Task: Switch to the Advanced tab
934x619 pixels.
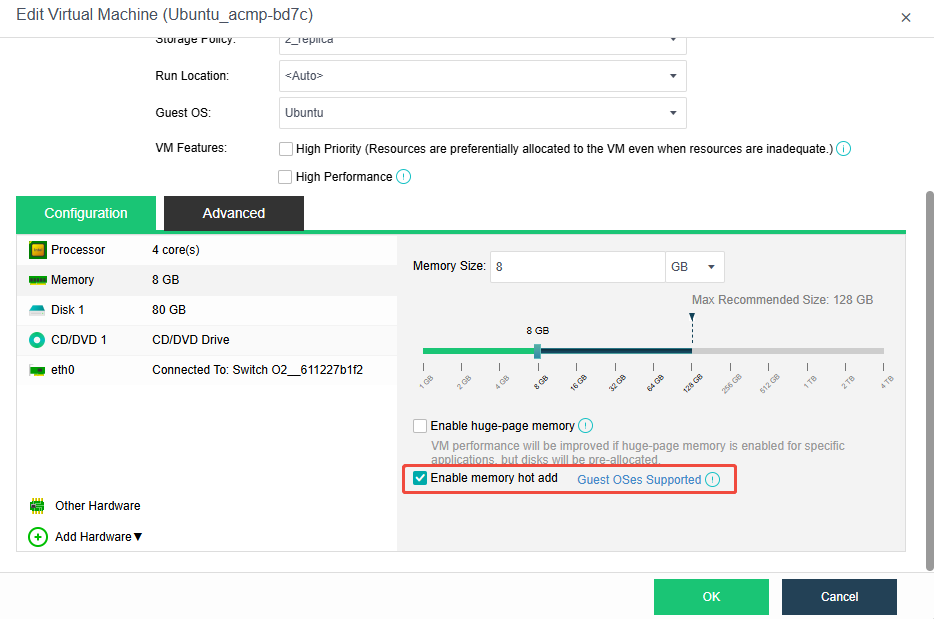Action: pyautogui.click(x=234, y=213)
